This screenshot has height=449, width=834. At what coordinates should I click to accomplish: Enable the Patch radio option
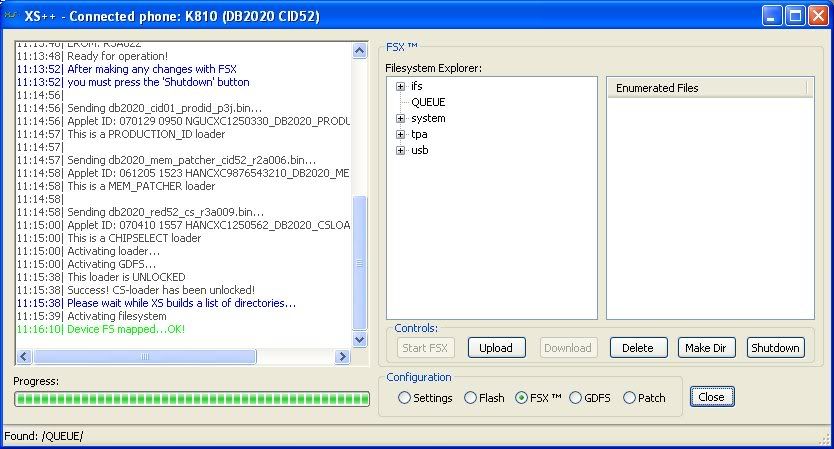tap(629, 398)
